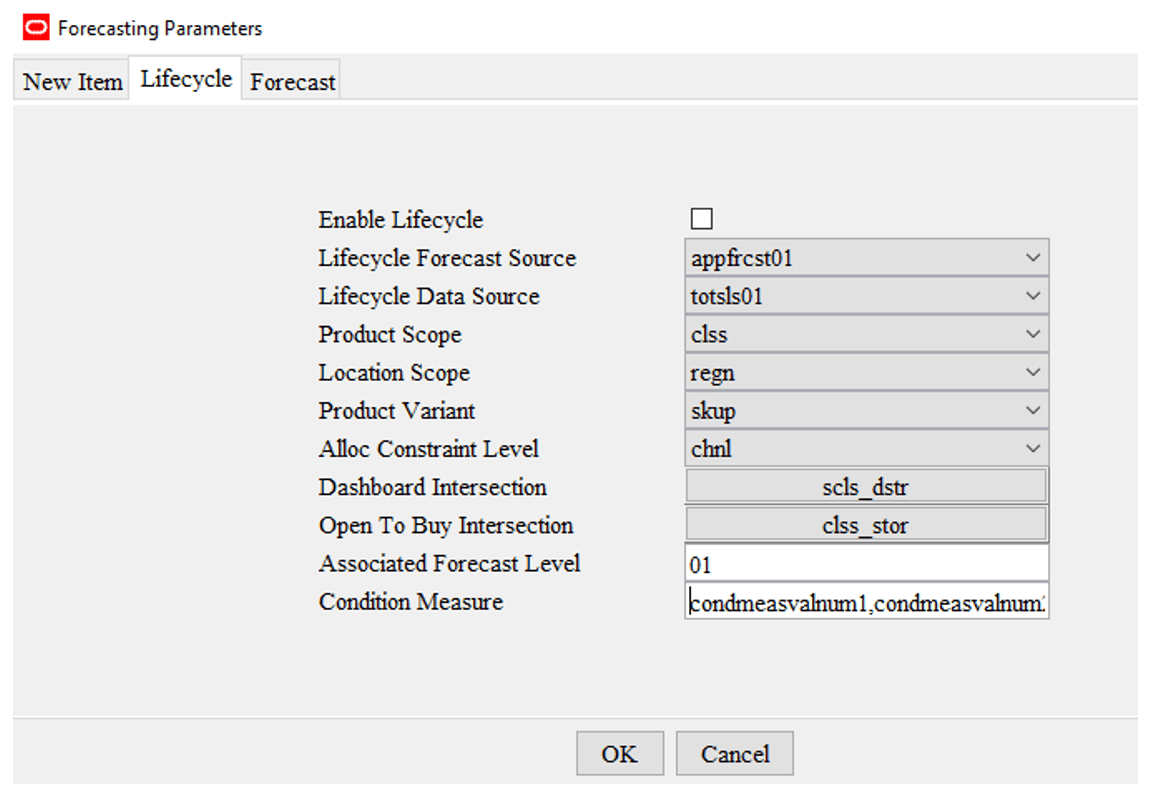Click the scls_dstr Dashboard Intersection button
This screenshot has width=1151, height=789.
pos(865,486)
